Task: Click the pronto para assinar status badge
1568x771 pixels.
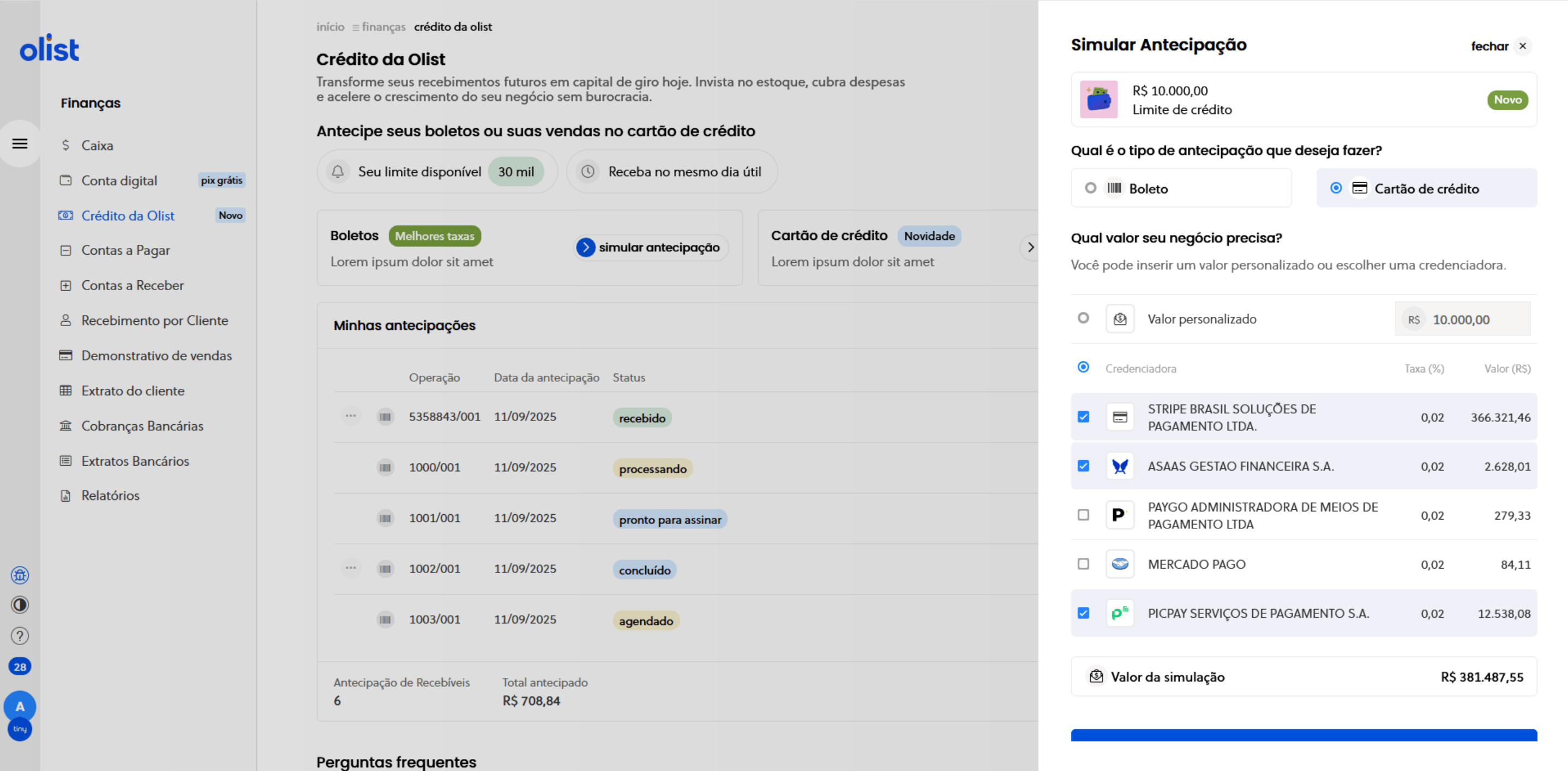Action: (x=670, y=520)
